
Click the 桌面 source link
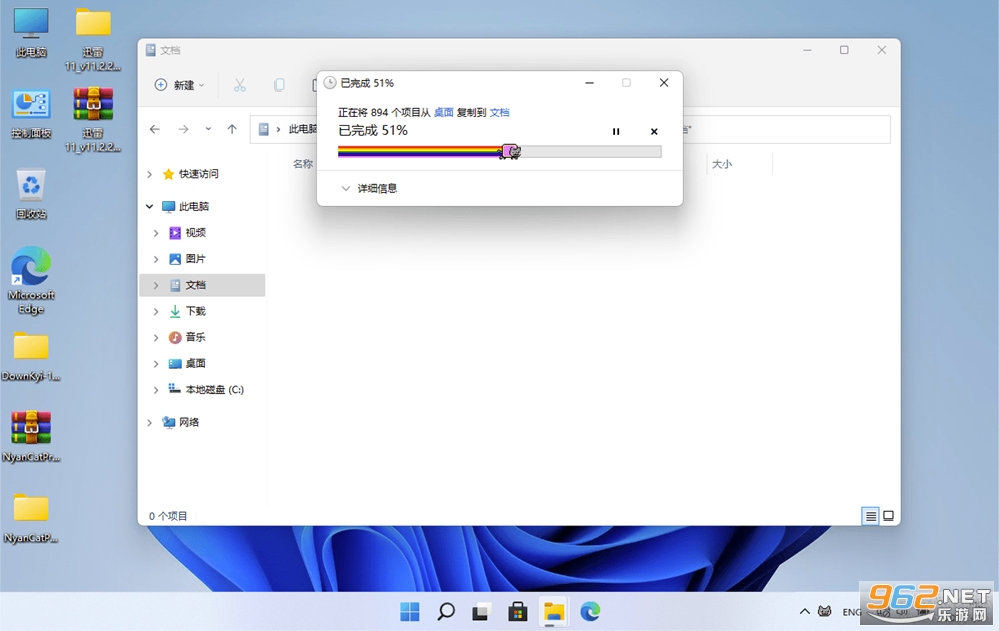tap(443, 112)
